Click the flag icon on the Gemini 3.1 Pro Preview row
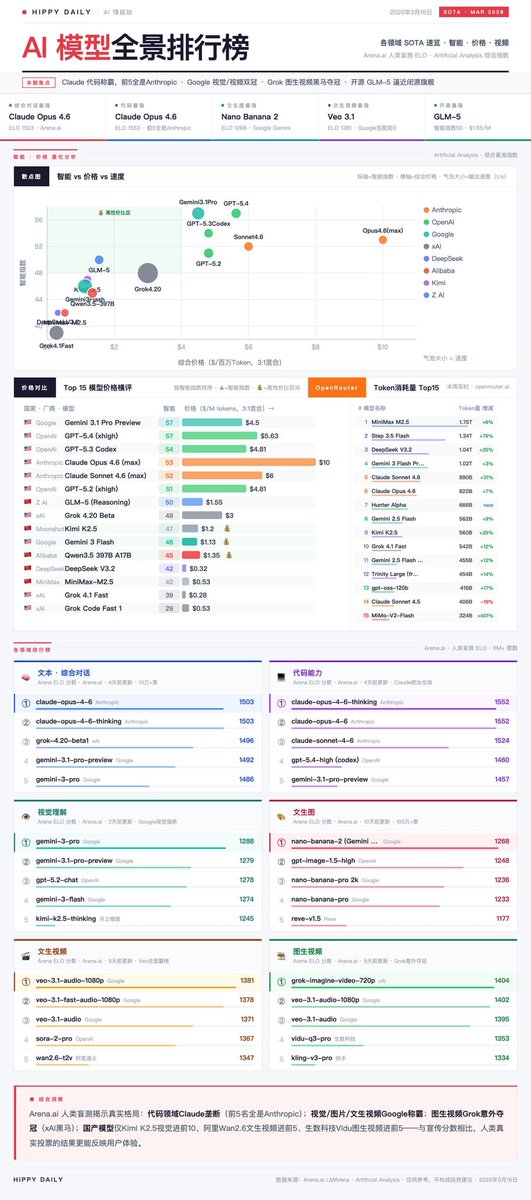The width and height of the screenshot is (531, 1200). pyautogui.click(x=27, y=423)
